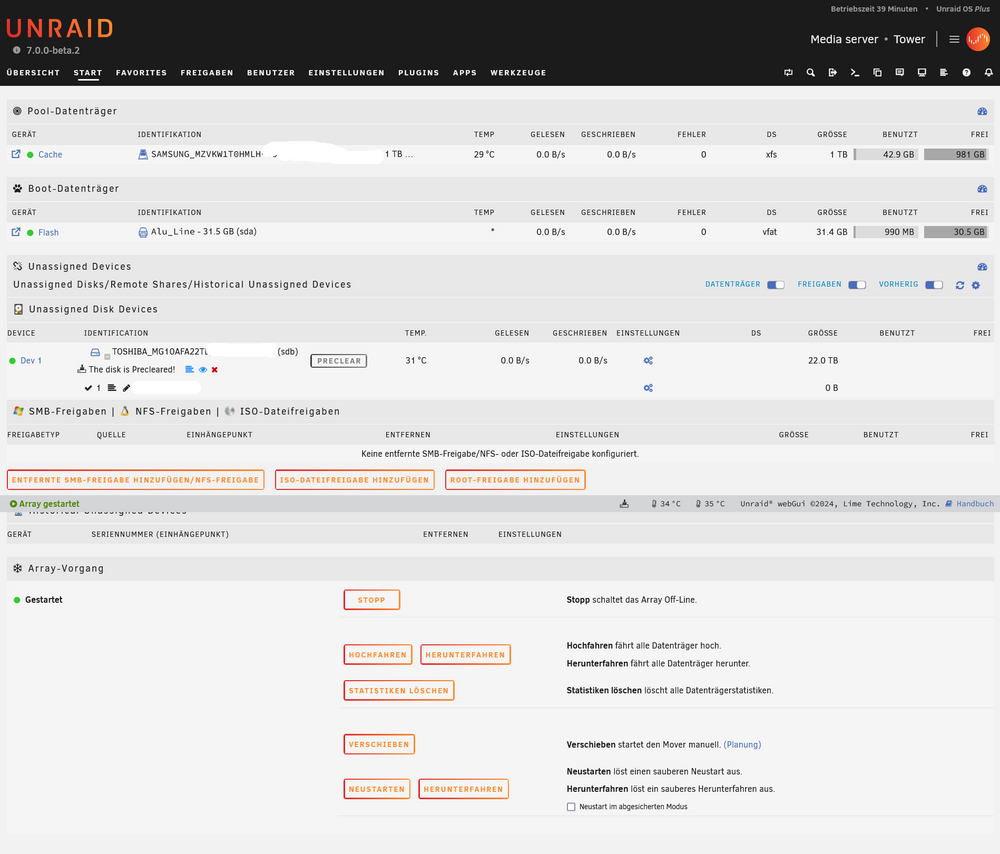Click the Preclear button for TOSHIBA disk
1000x854 pixels.
pos(339,361)
